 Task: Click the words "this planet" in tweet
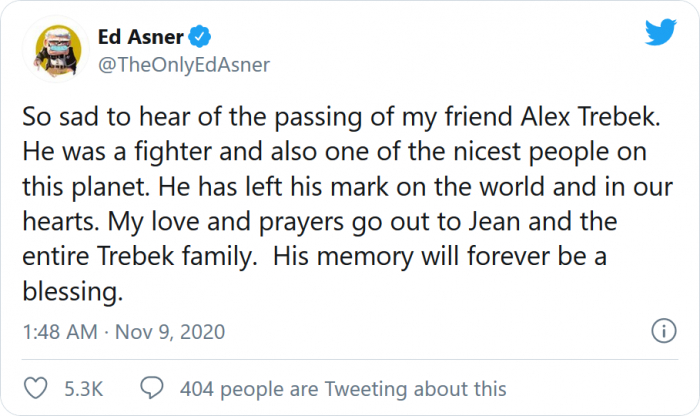(82, 188)
